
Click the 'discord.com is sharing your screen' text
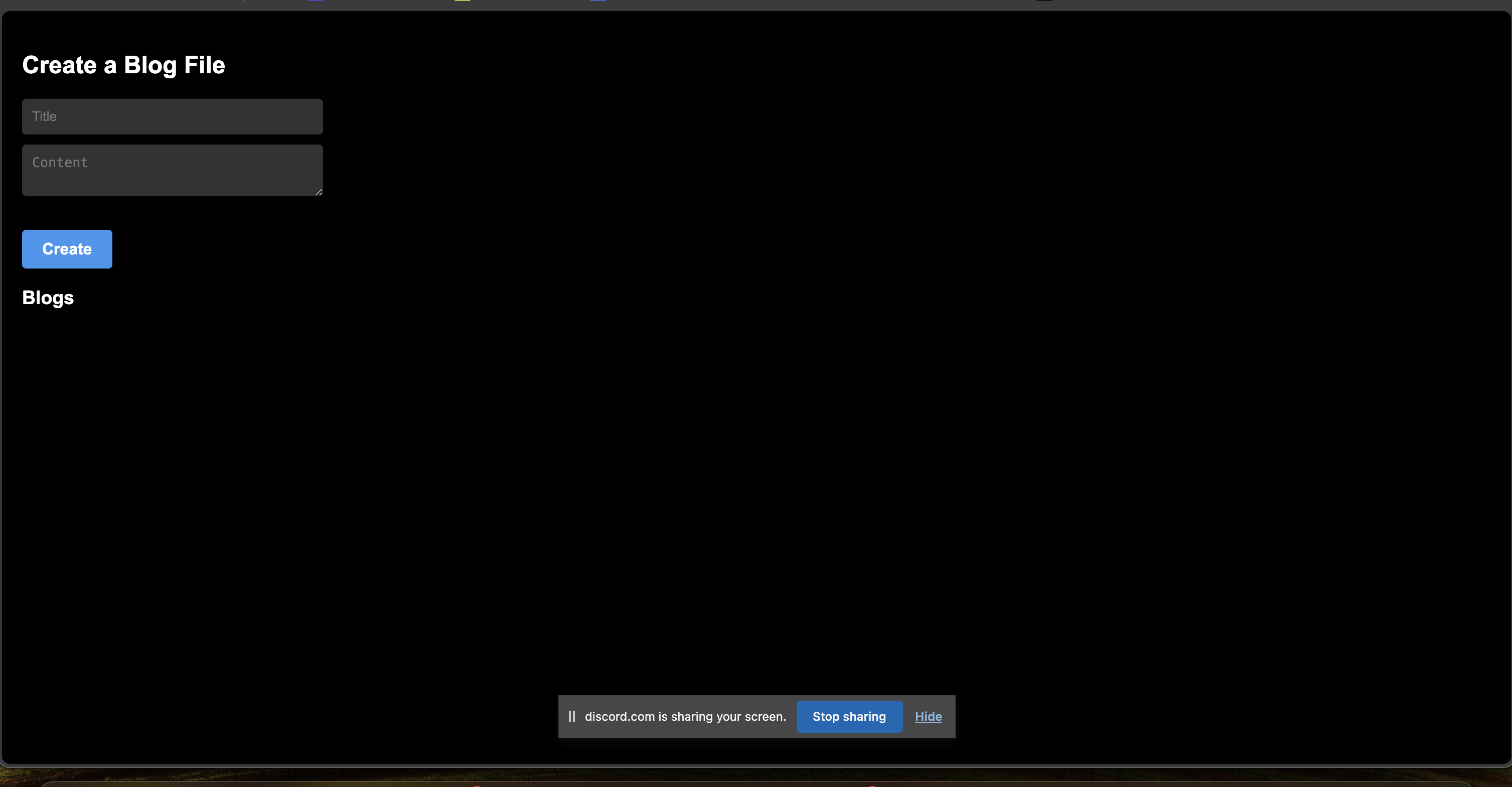tap(685, 717)
